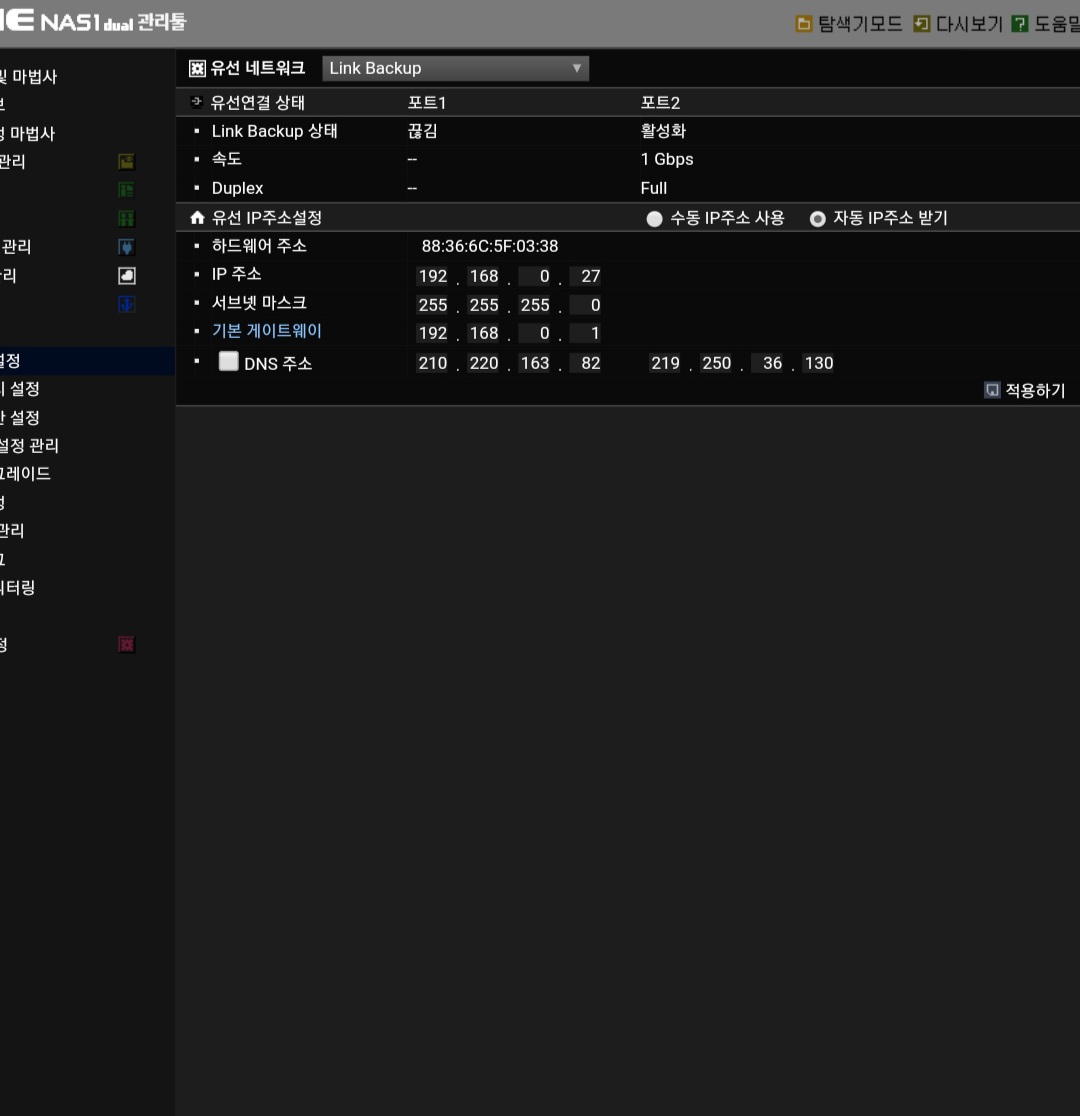The image size is (1080, 1116).
Task: Open the 설정 관리 sidebar menu item
Action: tap(29, 446)
